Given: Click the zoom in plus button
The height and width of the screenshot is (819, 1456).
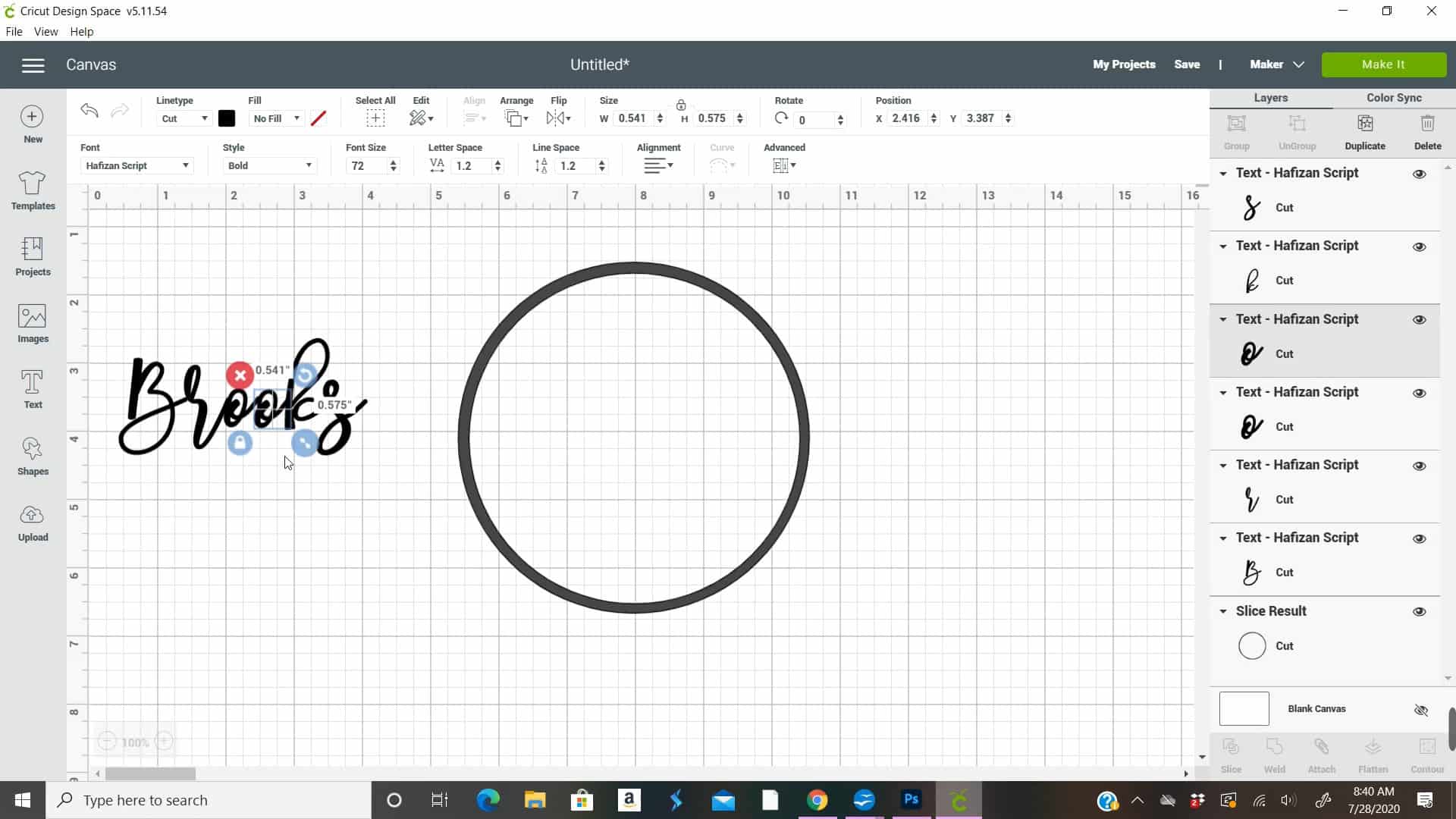Looking at the screenshot, I should [164, 742].
